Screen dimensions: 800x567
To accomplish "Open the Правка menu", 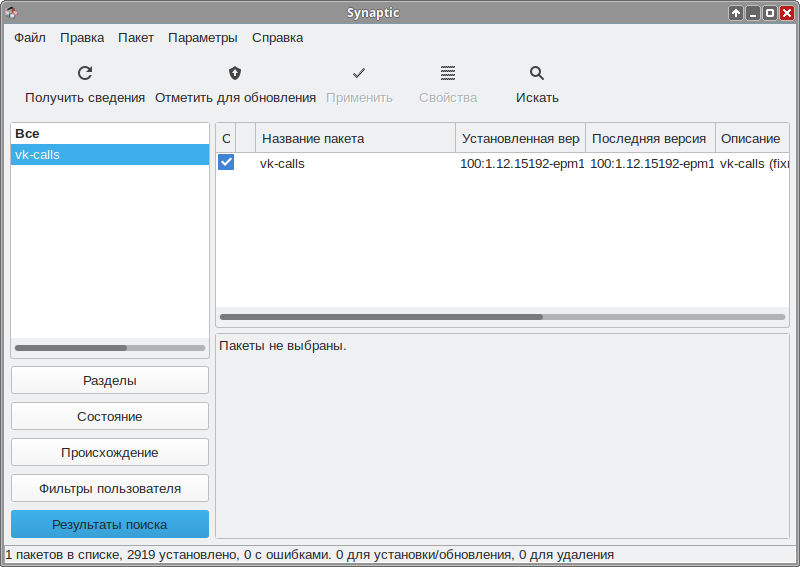I will pyautogui.click(x=82, y=38).
